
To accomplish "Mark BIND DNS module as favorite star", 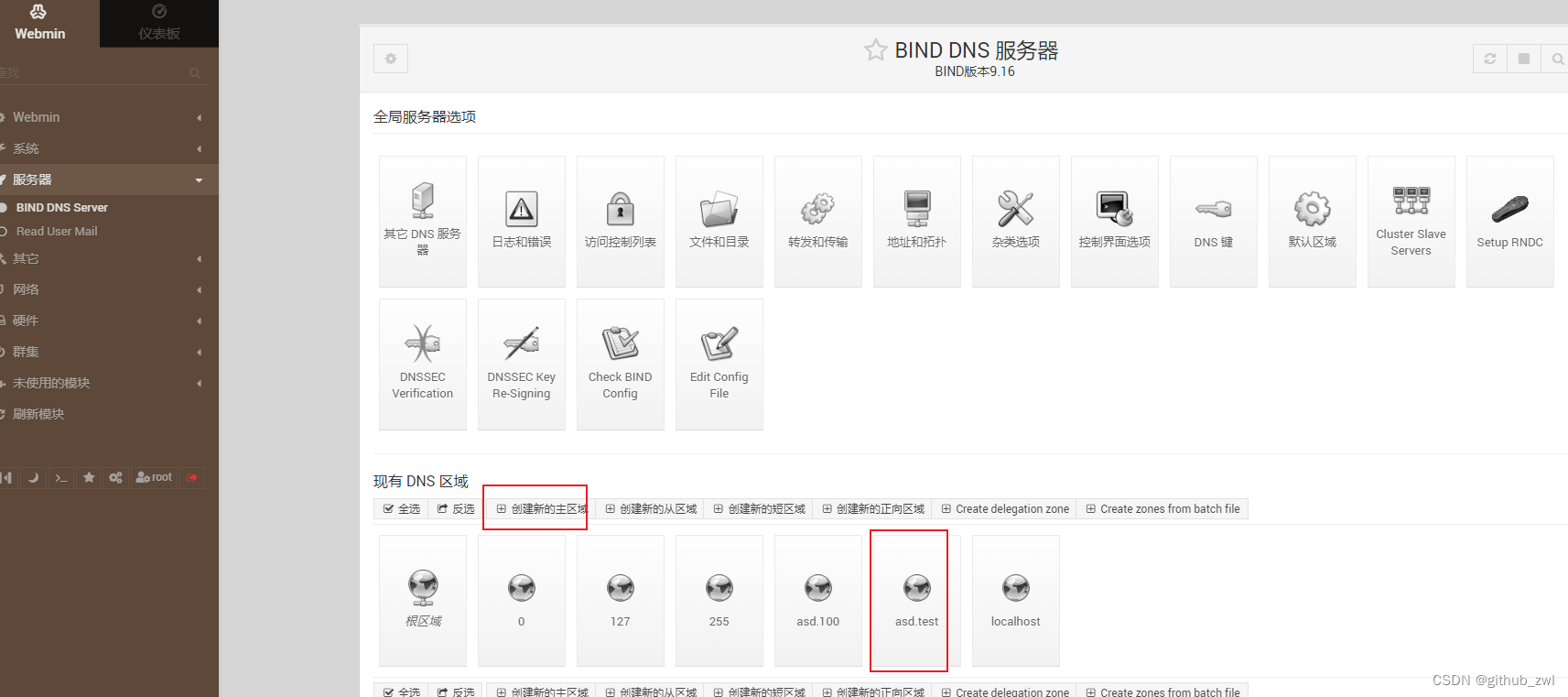I will [875, 50].
